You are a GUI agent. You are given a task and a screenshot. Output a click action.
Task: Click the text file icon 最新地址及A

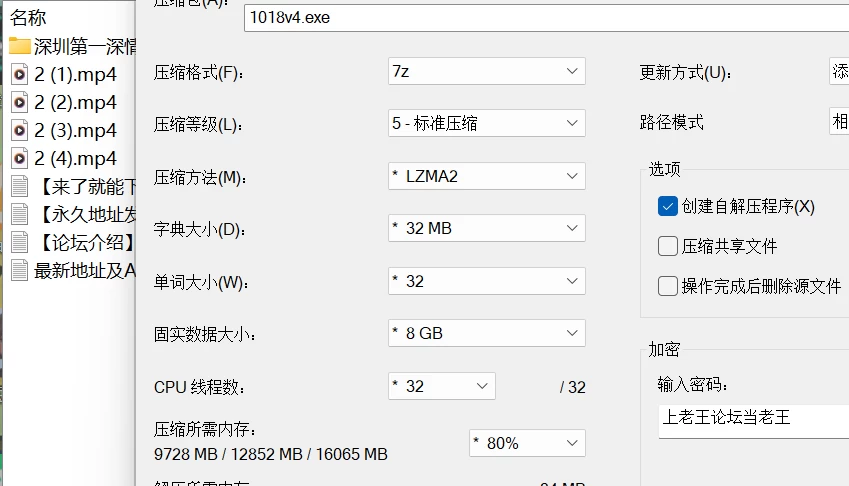(19, 271)
